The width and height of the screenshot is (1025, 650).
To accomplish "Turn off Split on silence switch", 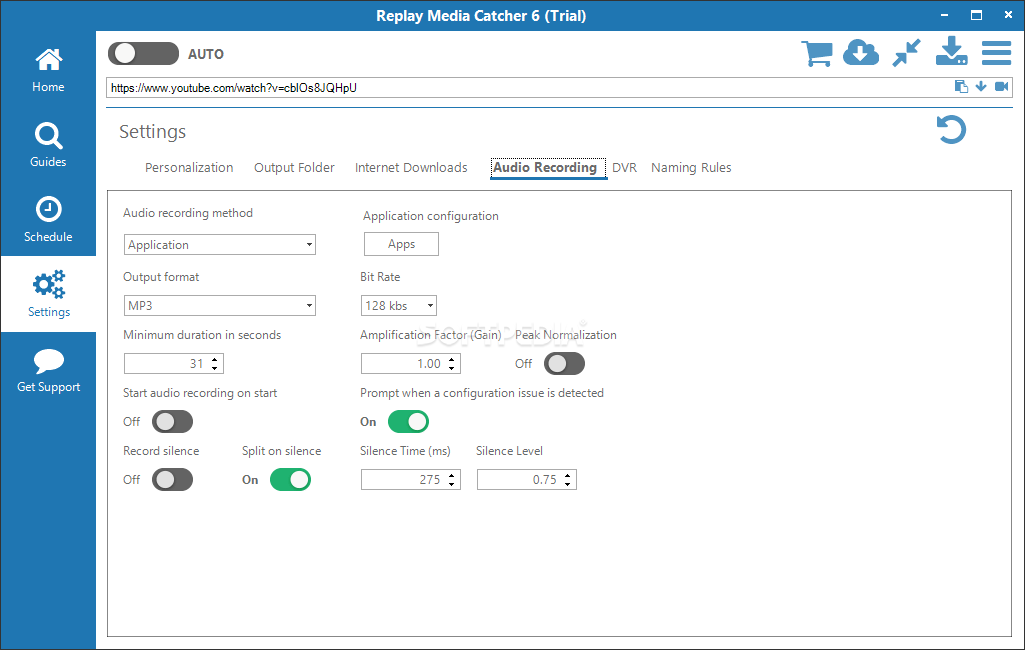I will (290, 480).
